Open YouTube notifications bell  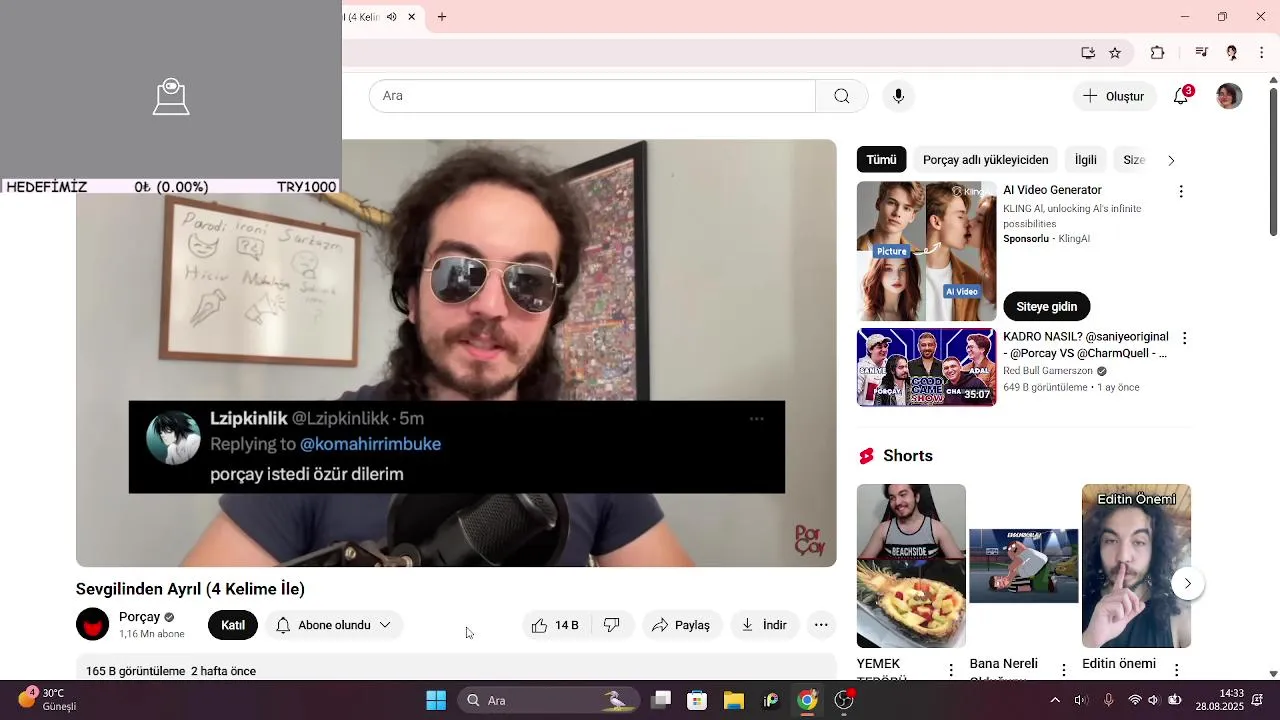click(1182, 96)
